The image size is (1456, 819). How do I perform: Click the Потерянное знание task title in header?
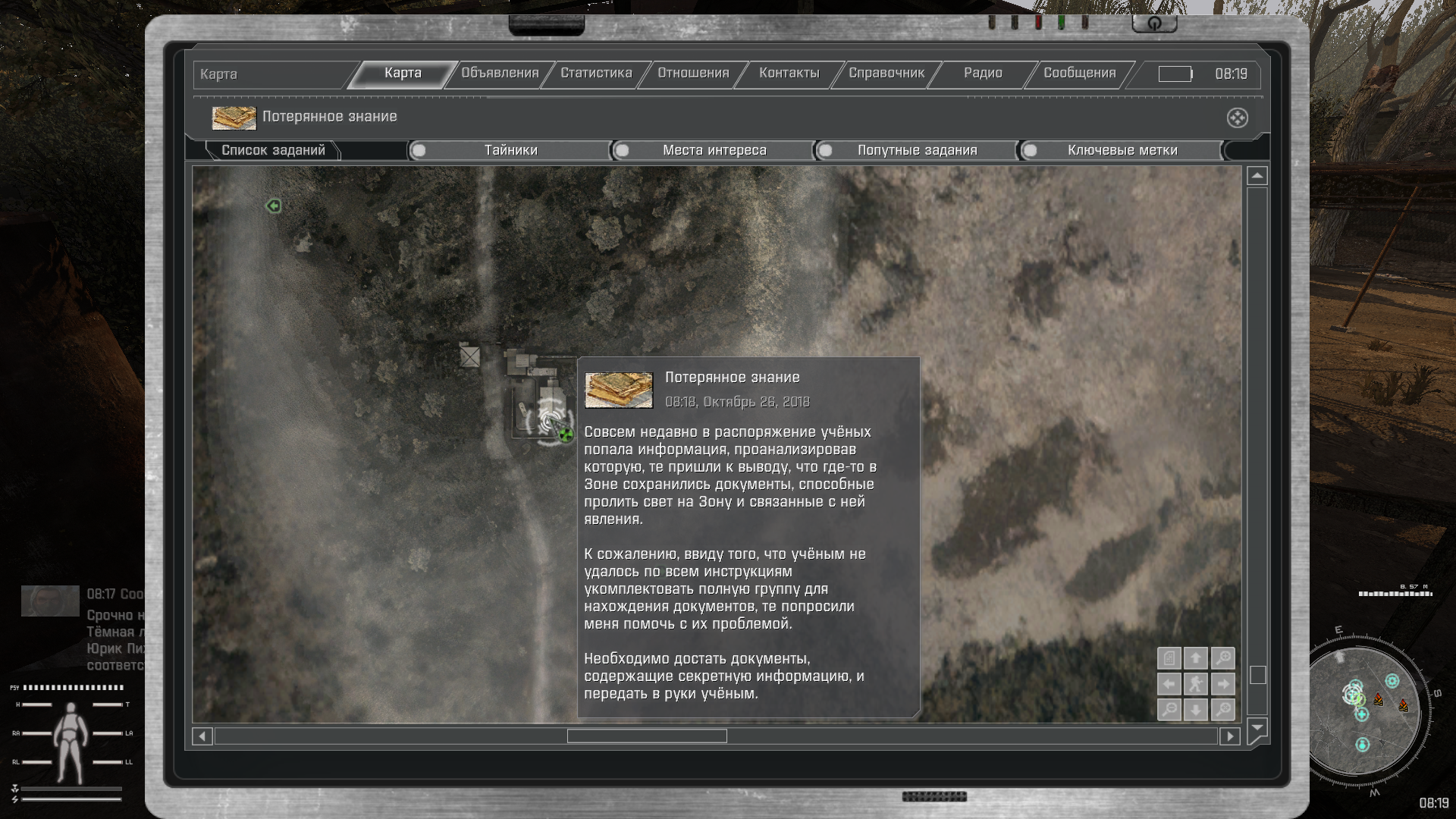(330, 117)
